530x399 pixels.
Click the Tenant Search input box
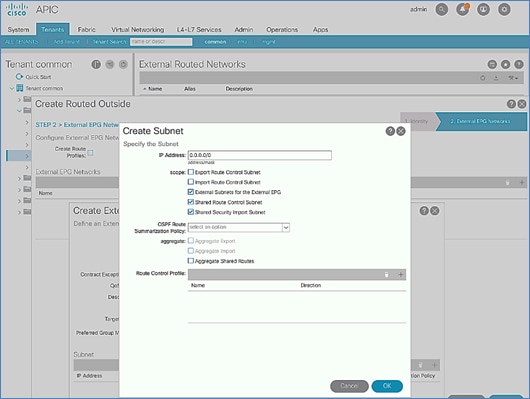coord(161,42)
